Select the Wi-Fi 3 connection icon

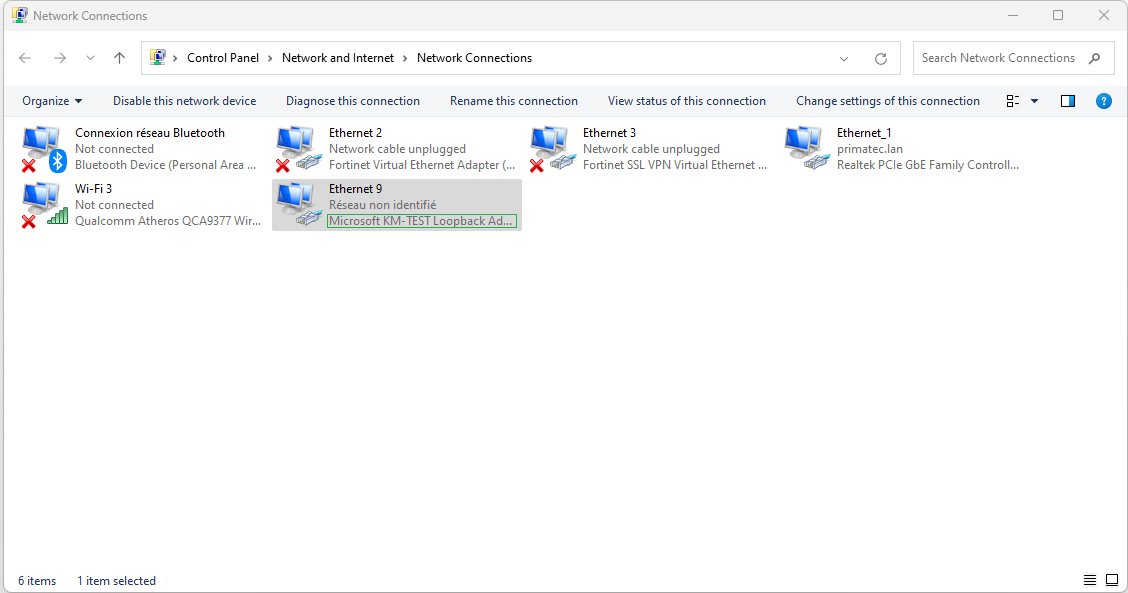43,204
